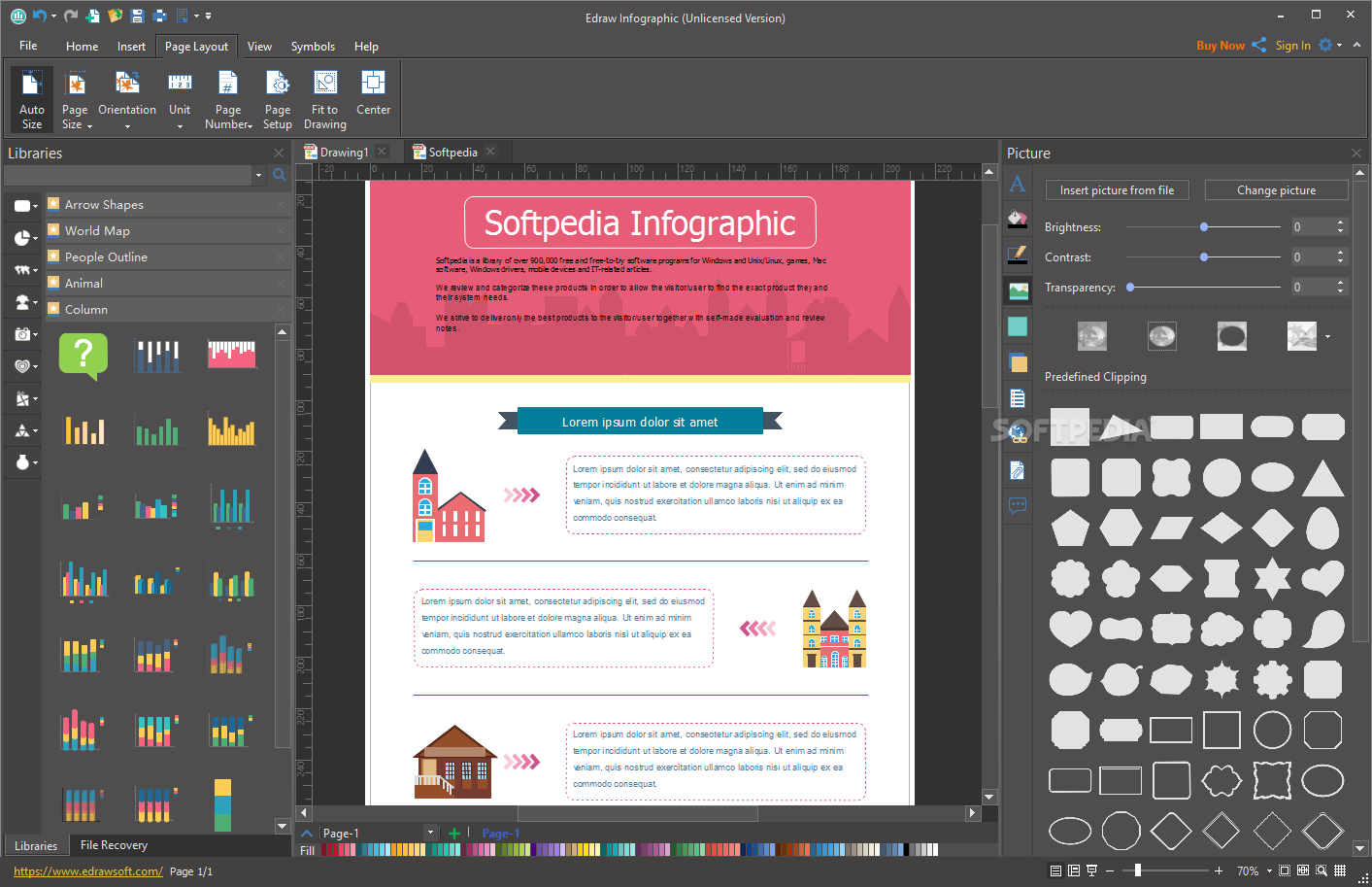The height and width of the screenshot is (887, 1372).
Task: Click the Print icon in quick toolbar
Action: [159, 16]
